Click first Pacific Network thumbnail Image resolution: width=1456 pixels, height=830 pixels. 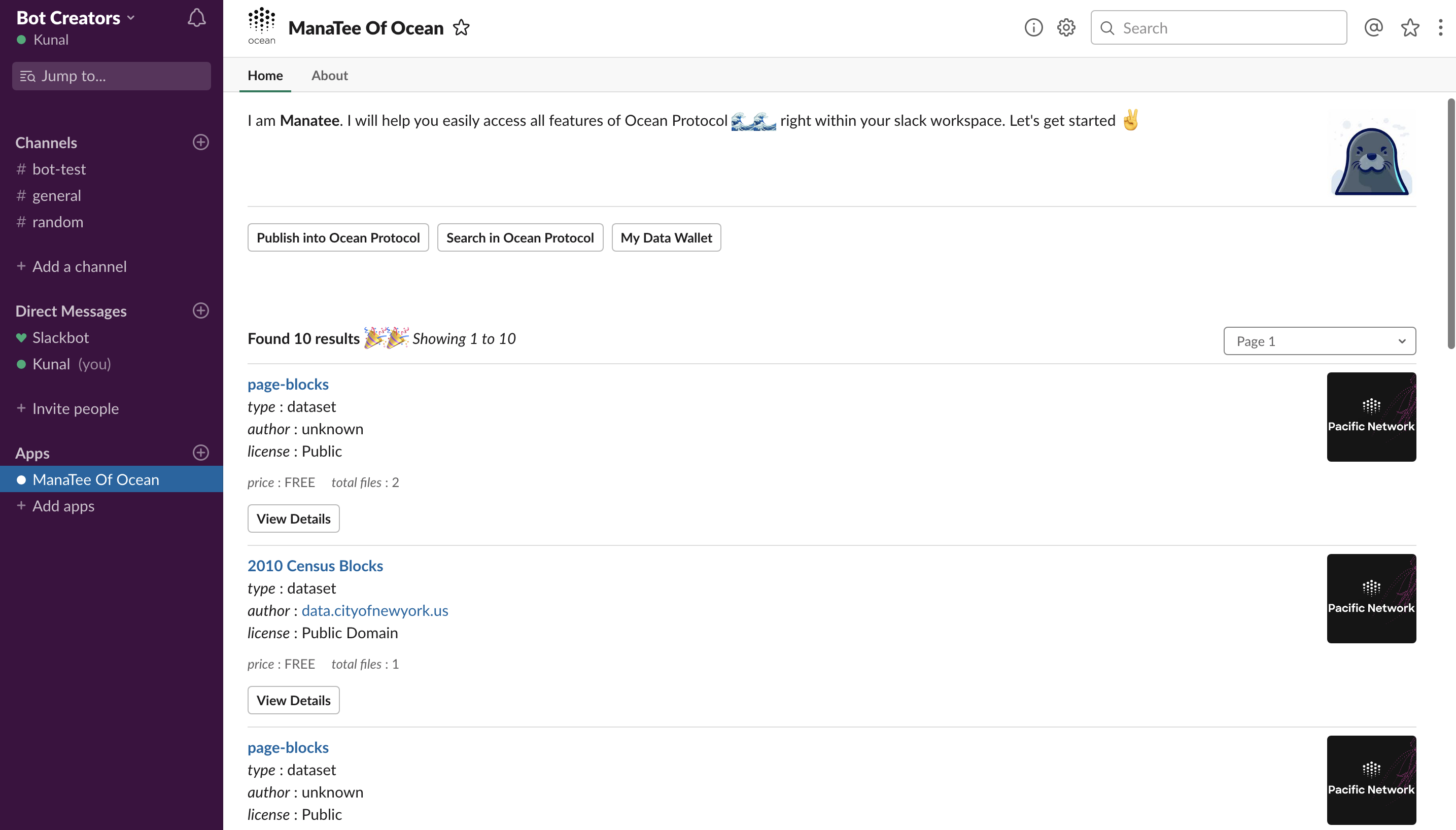point(1371,417)
